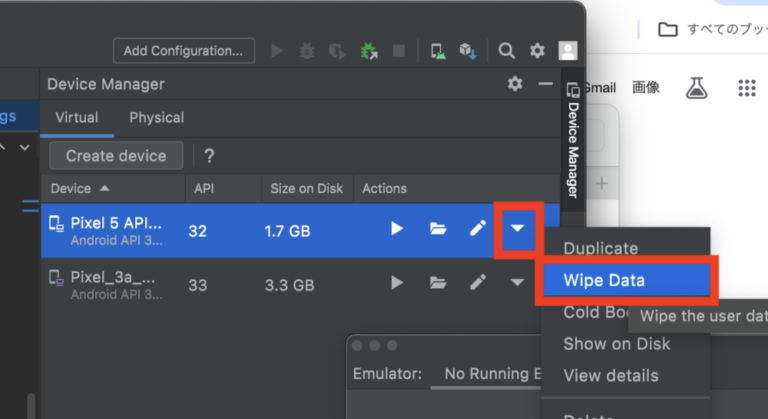The image size is (768, 419).
Task: Click the help question mark
Action: [x=209, y=156]
